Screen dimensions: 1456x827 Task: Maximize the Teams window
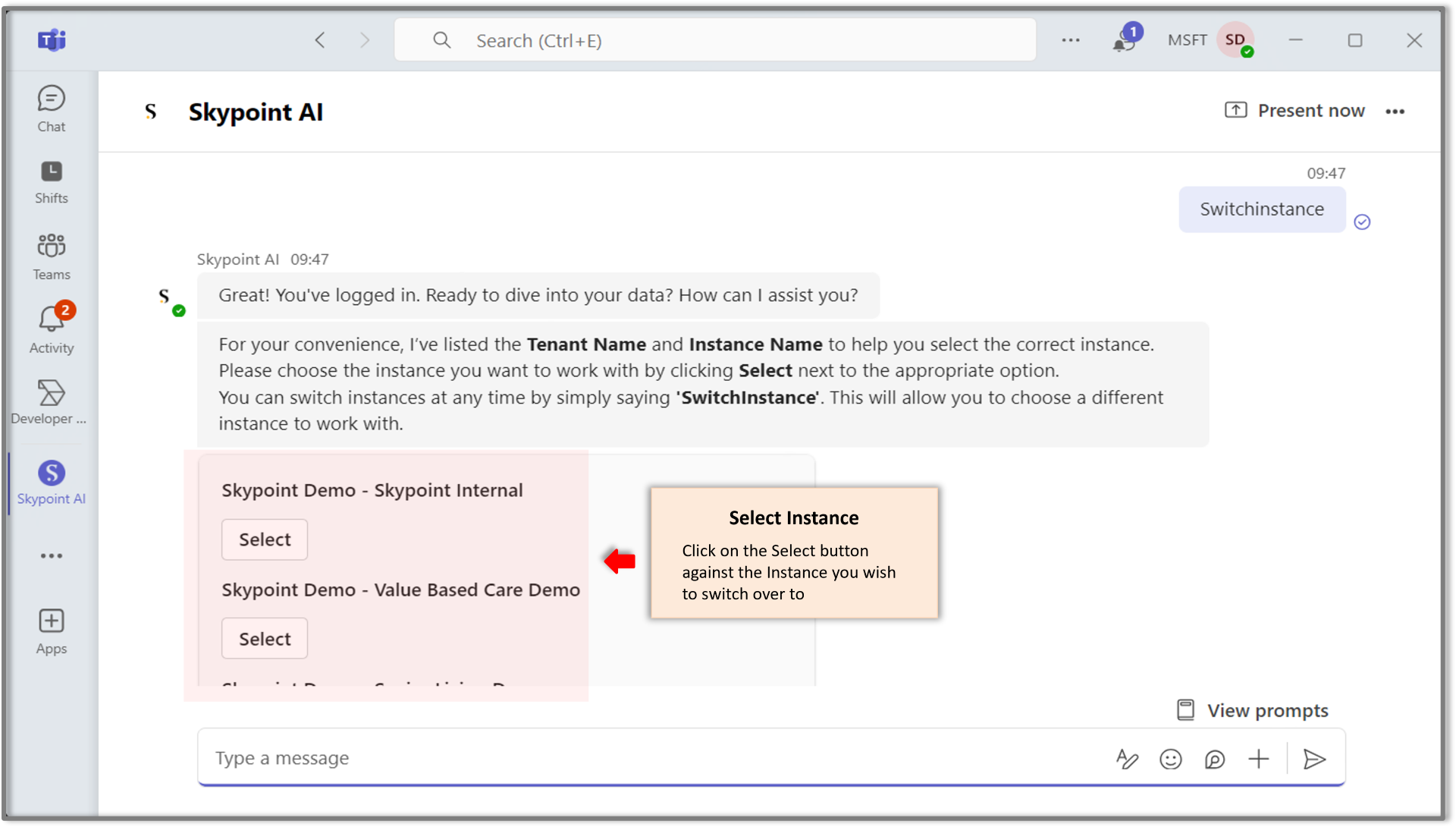point(1355,40)
